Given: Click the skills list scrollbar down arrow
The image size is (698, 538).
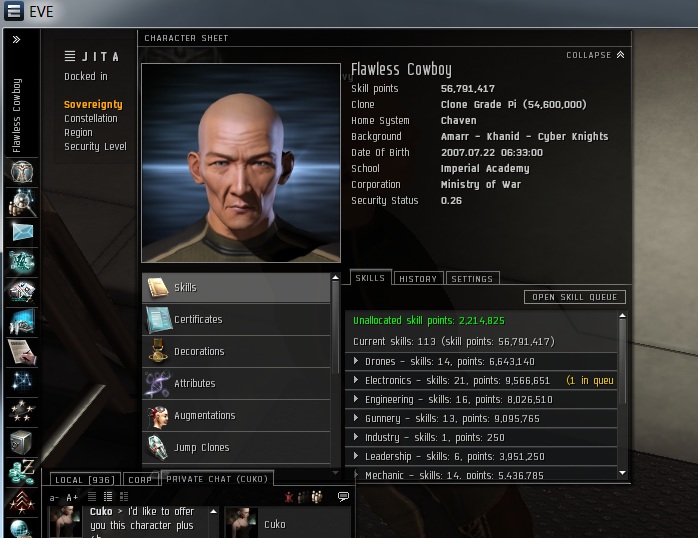Looking at the screenshot, I should tap(622, 473).
